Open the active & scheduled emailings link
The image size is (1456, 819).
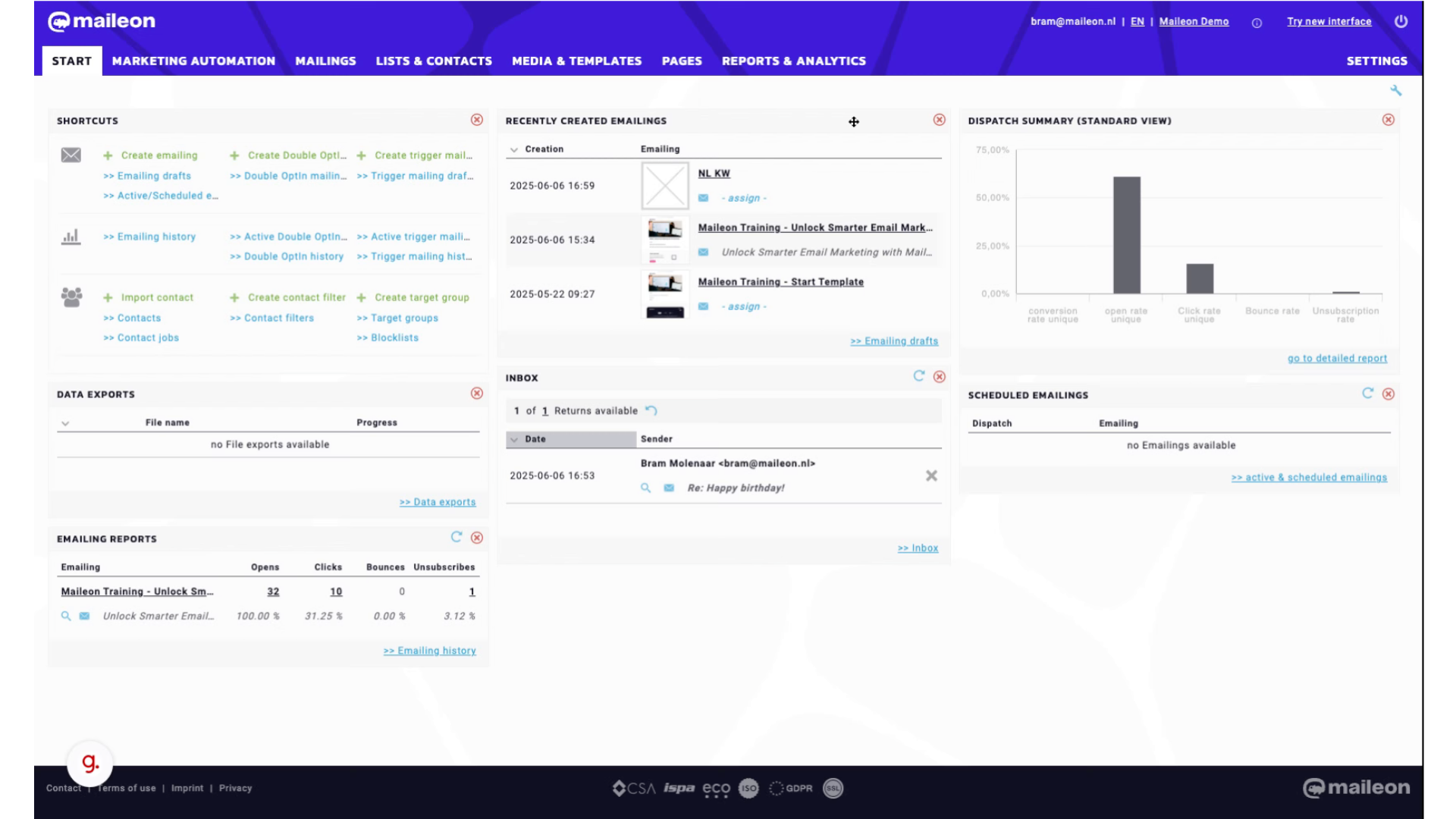point(1309,477)
